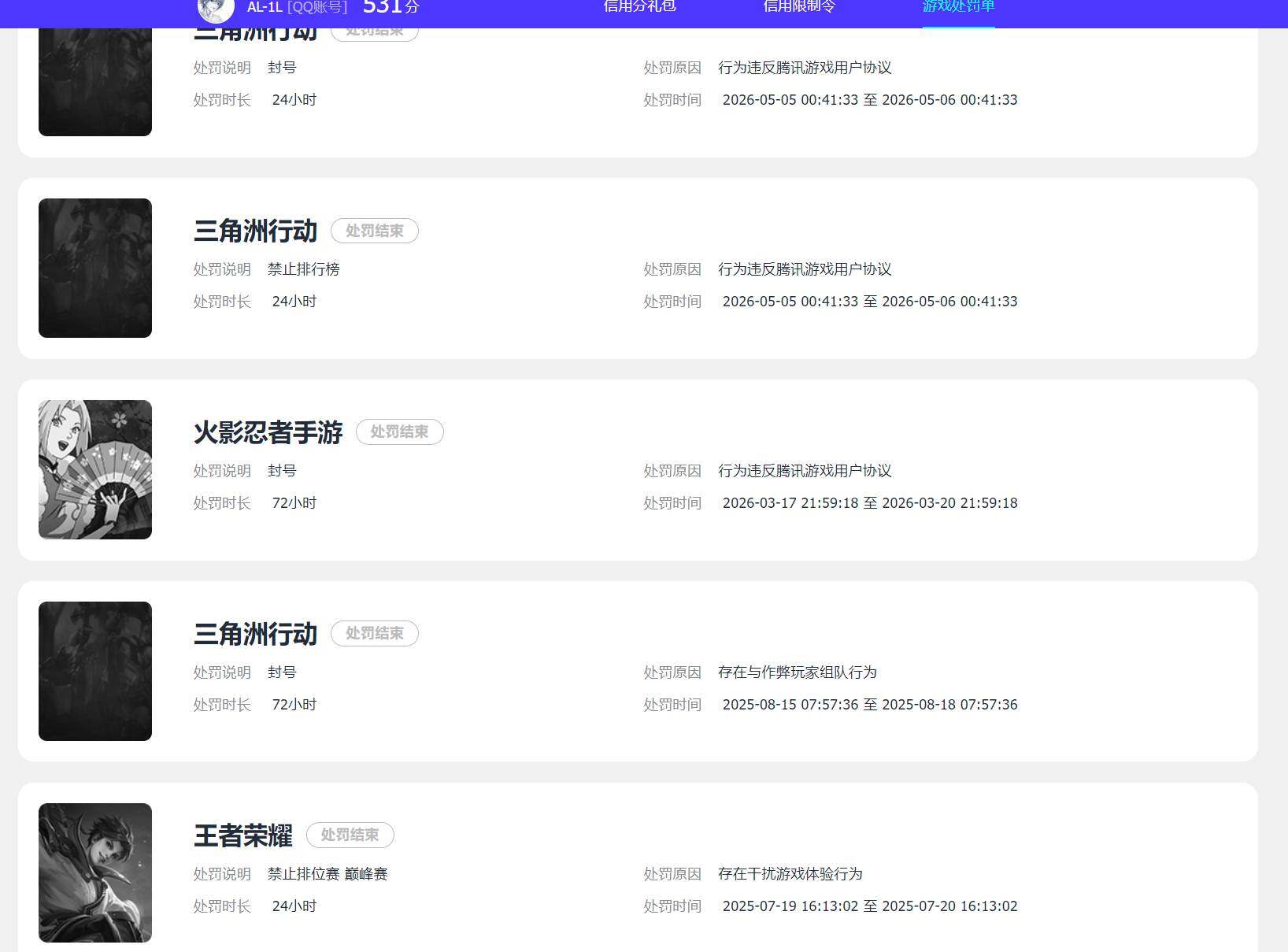This screenshot has width=1288, height=952.
Task: Click 72小时 in the 火影忍者手游 card
Action: [x=294, y=503]
